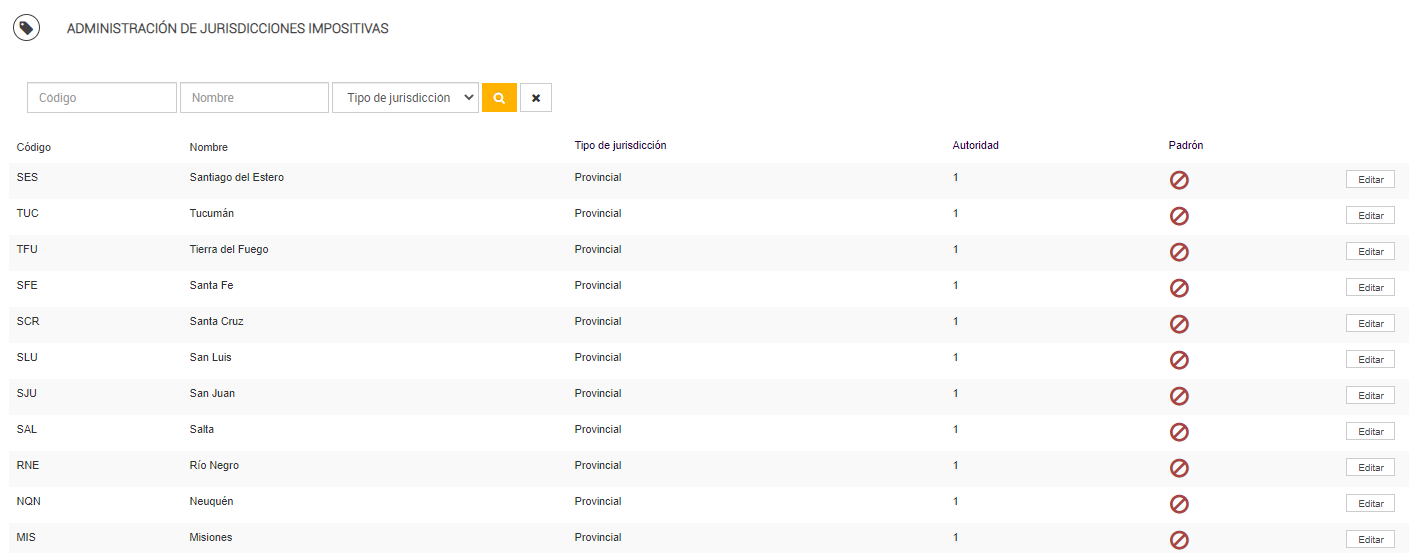The image size is (1417, 553).
Task: Click the Padrón disabled icon for Santiago del Estero
Action: pyautogui.click(x=1179, y=180)
